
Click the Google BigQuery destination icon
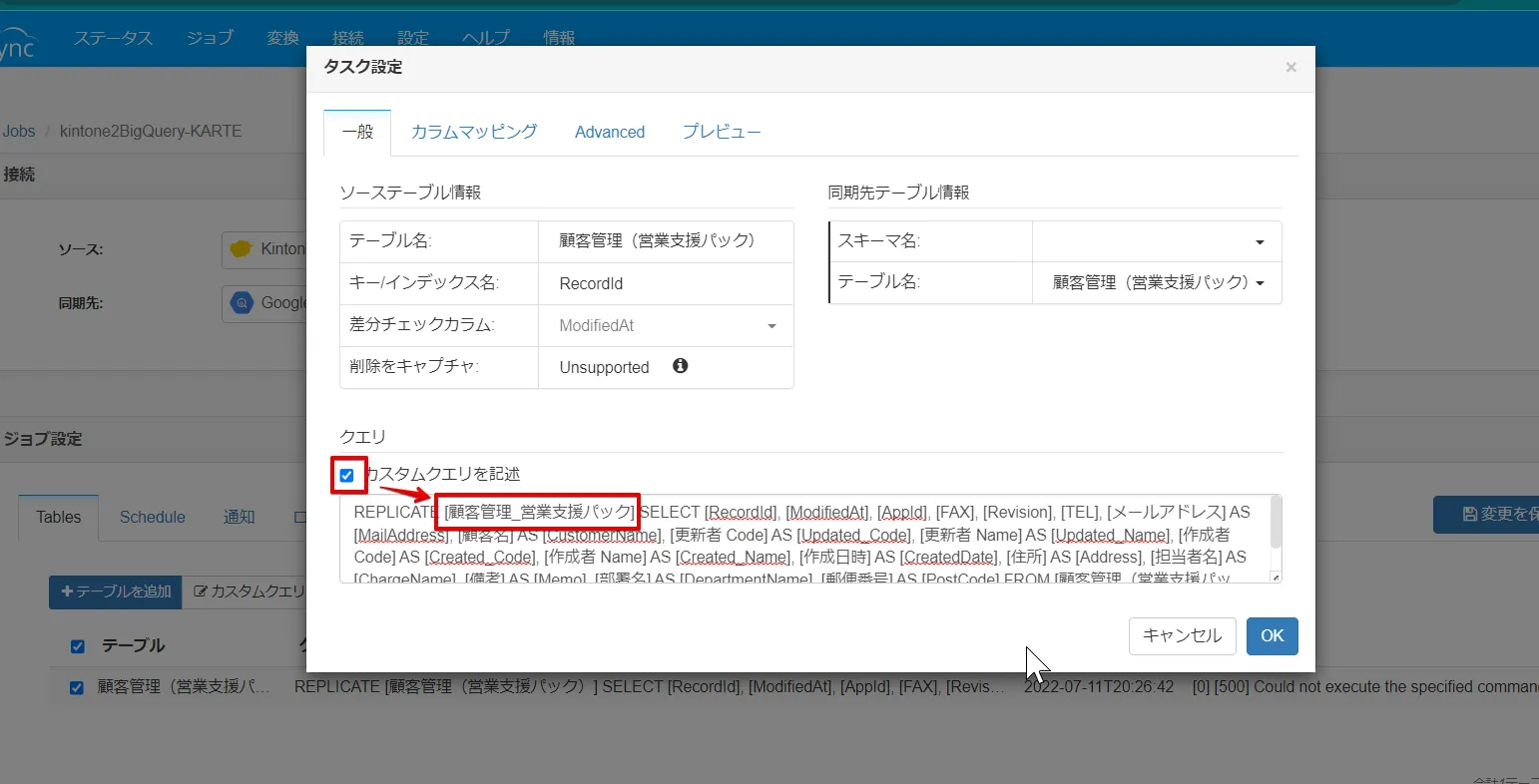tap(242, 303)
